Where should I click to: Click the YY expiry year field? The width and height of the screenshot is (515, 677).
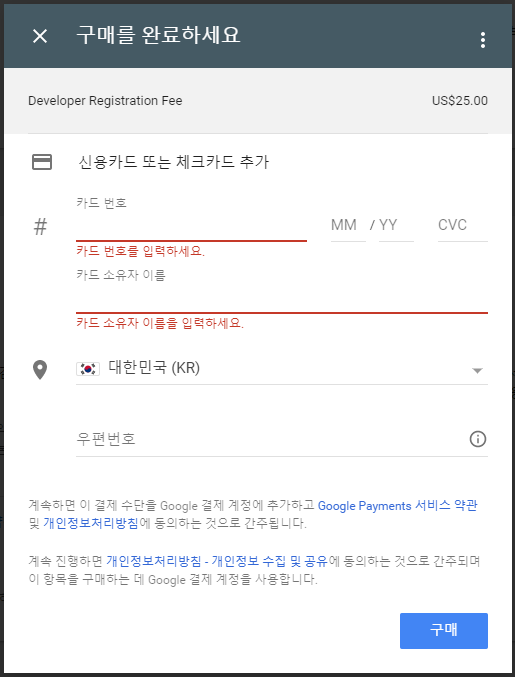point(396,225)
